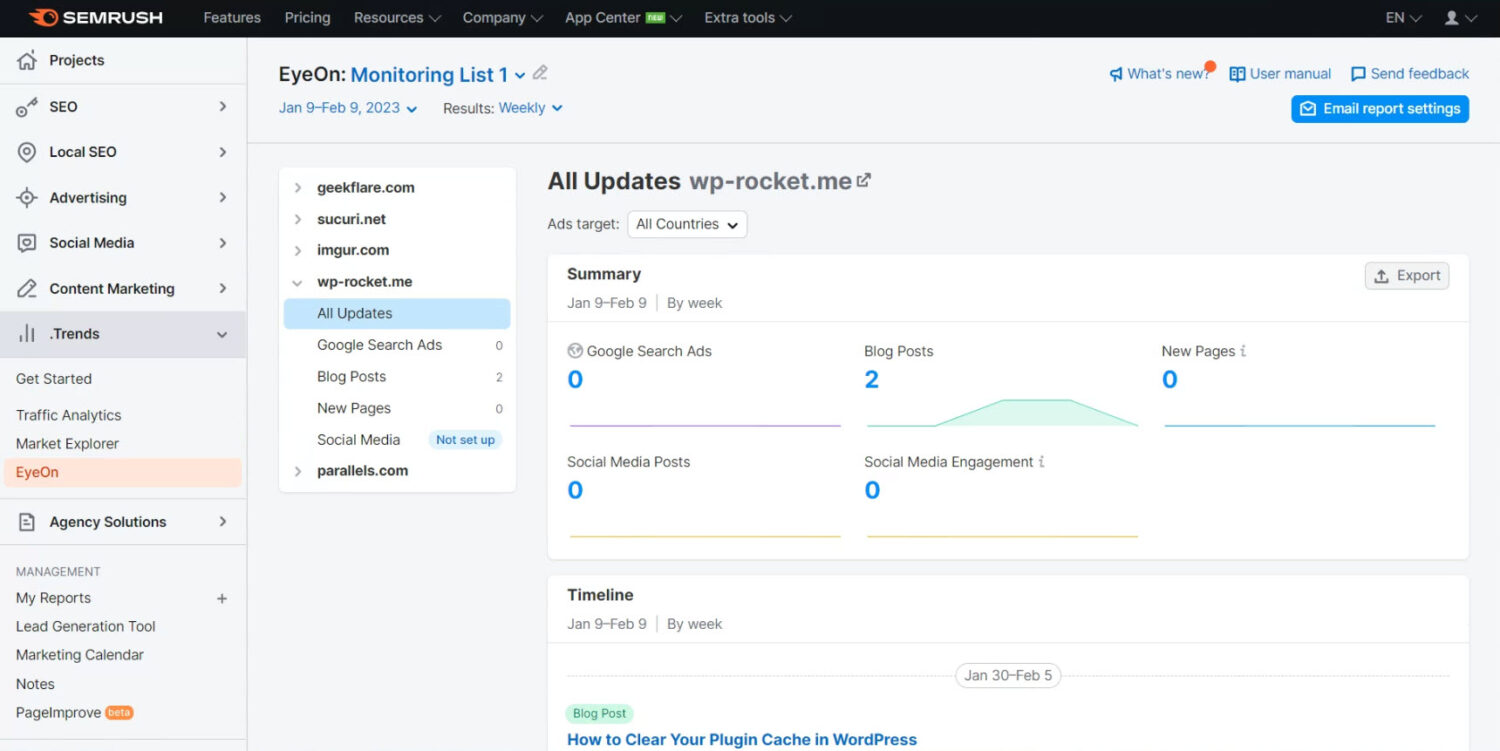This screenshot has height=751, width=1500.
Task: Select EyeOn in sidebar
Action: pos(123,473)
